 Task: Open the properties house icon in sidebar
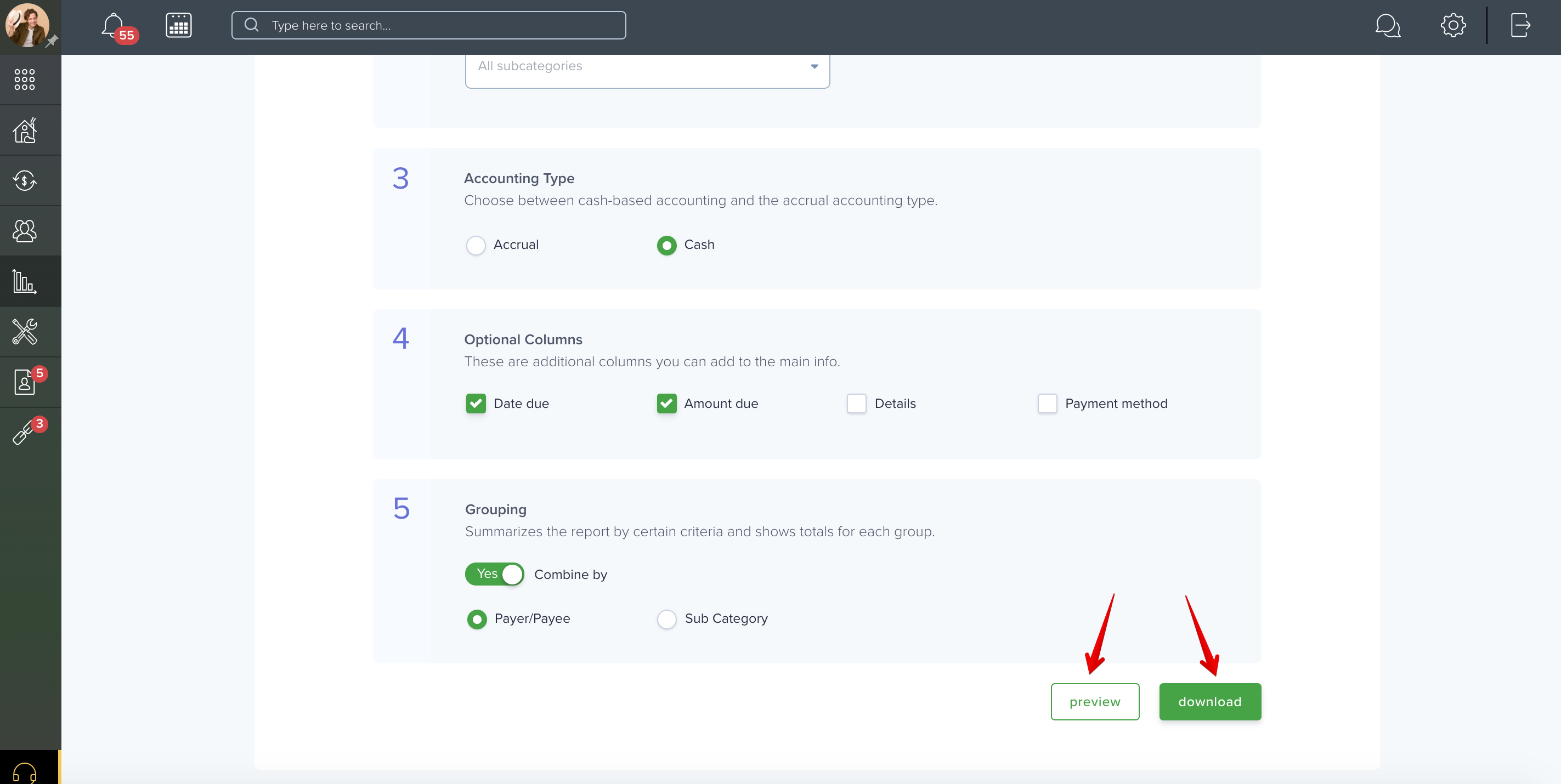point(25,130)
